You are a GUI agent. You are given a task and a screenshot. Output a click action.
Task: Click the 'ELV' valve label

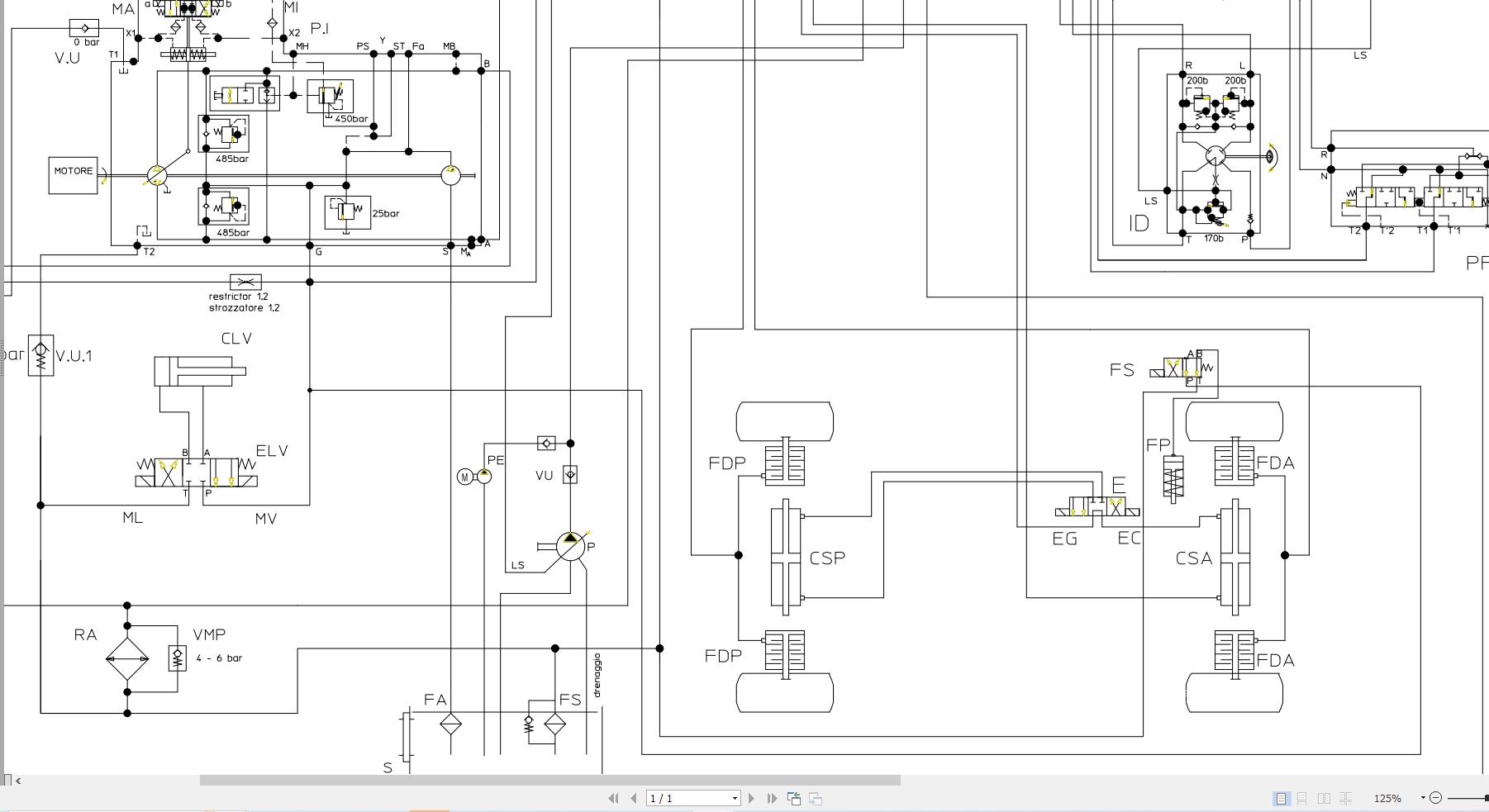click(x=272, y=451)
